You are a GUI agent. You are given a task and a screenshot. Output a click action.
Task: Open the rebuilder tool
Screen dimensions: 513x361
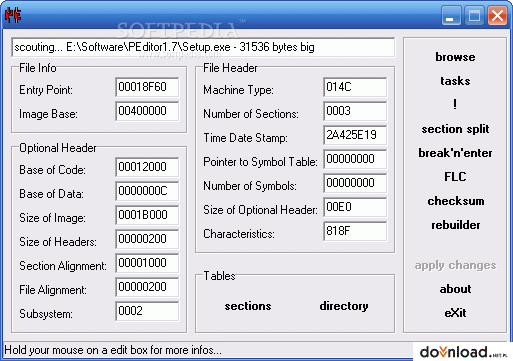pos(455,225)
